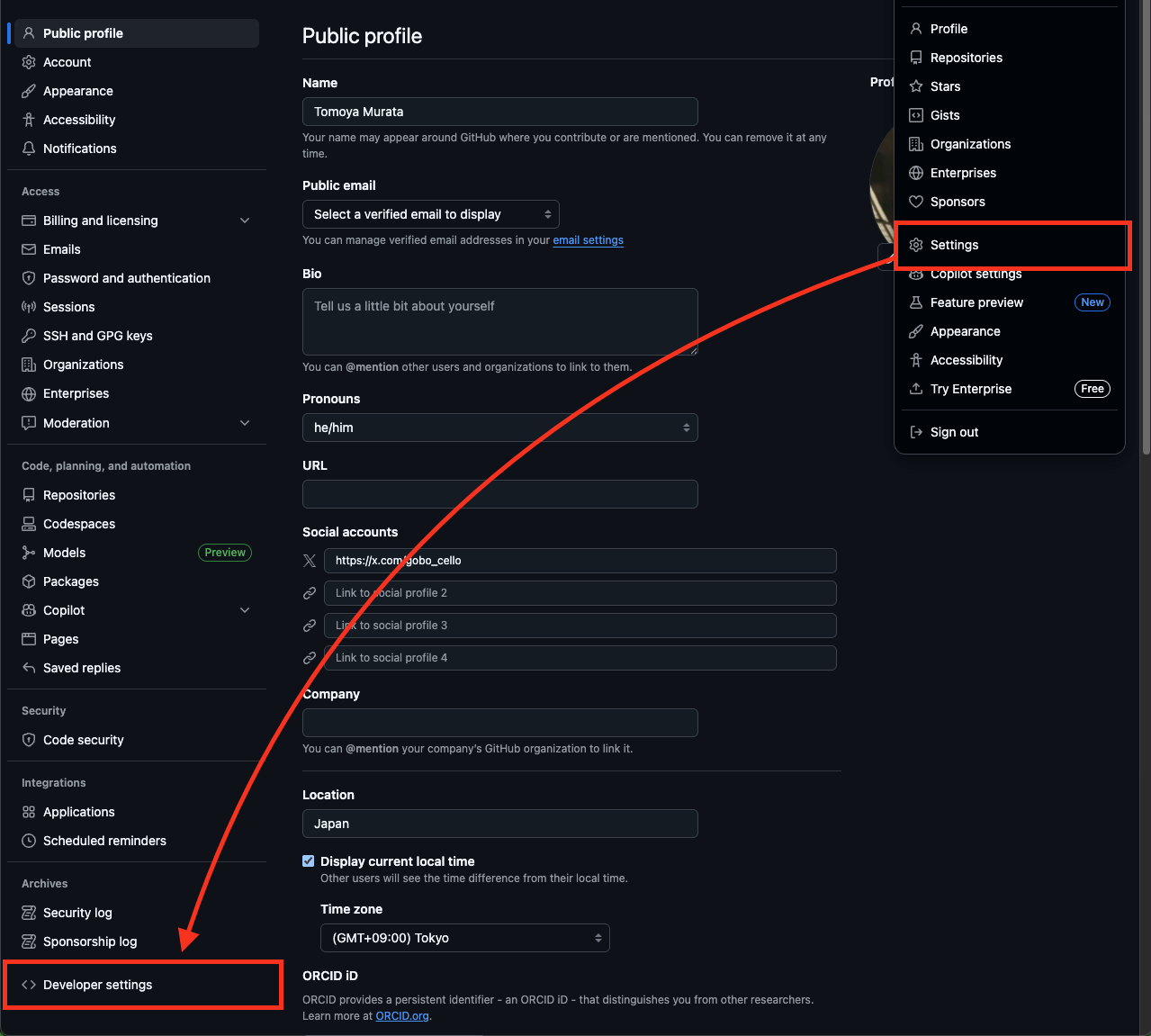Click the Sign out arrow icon
The image size is (1151, 1036).
(x=916, y=432)
